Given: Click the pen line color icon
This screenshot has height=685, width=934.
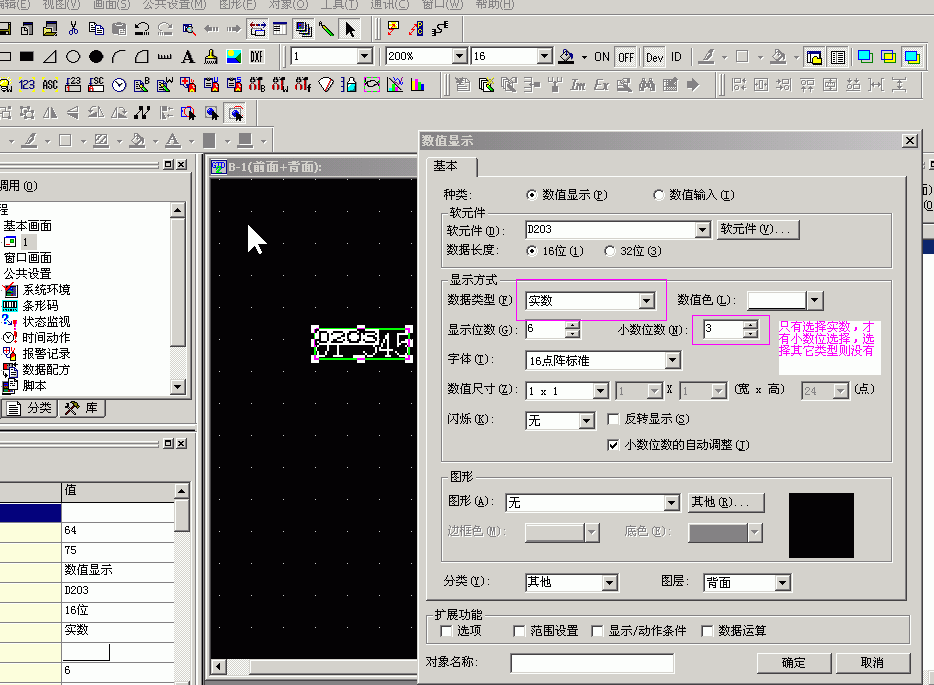Looking at the screenshot, I should point(707,57).
